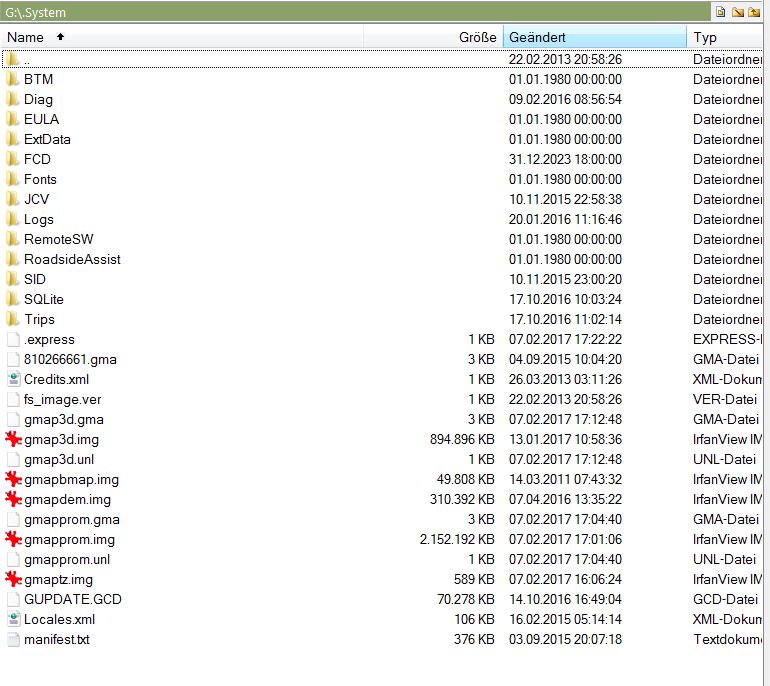Screen dimensions: 770x686
Task: Click the parent folder up-arrow icon
Action: pos(754,11)
